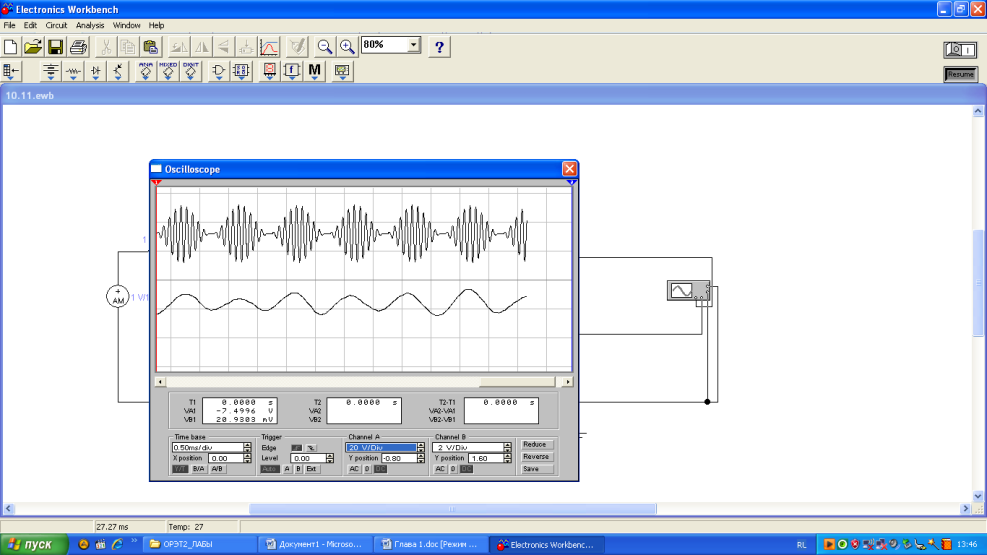The image size is (987, 555).
Task: Save the circuit with floppy icon
Action: point(55,47)
